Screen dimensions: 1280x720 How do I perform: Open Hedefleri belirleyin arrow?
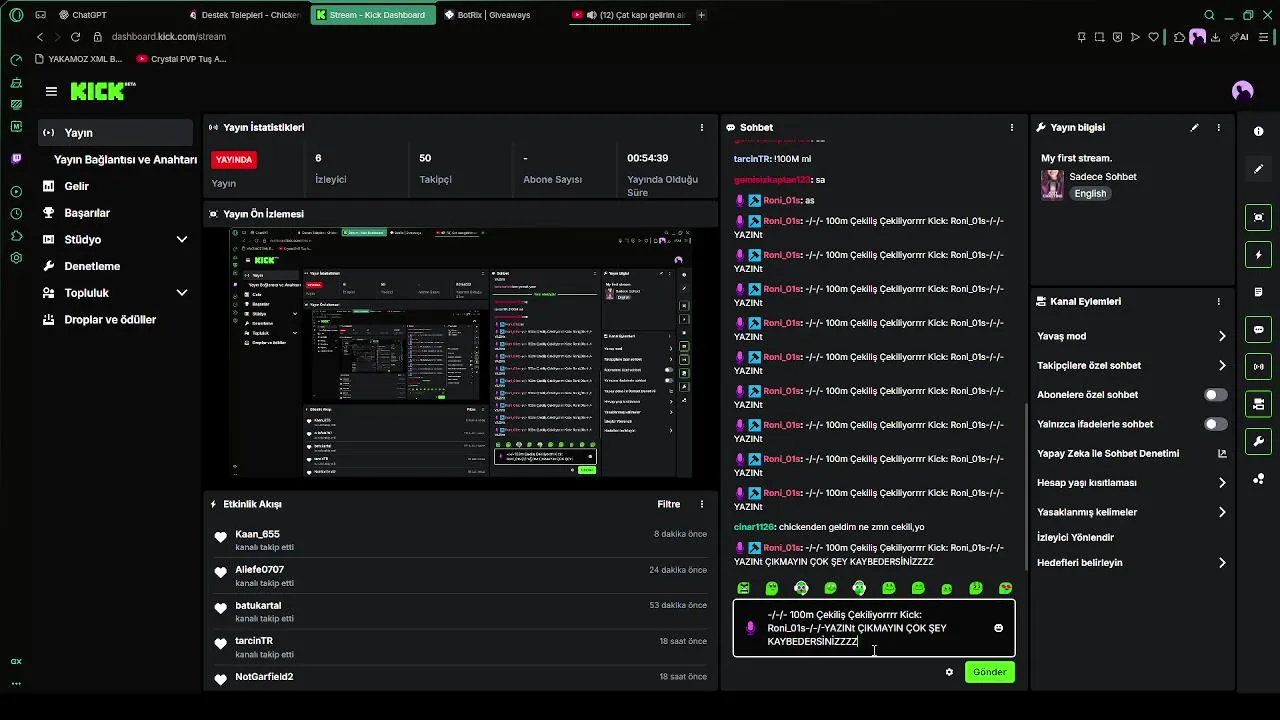[x=1222, y=563]
